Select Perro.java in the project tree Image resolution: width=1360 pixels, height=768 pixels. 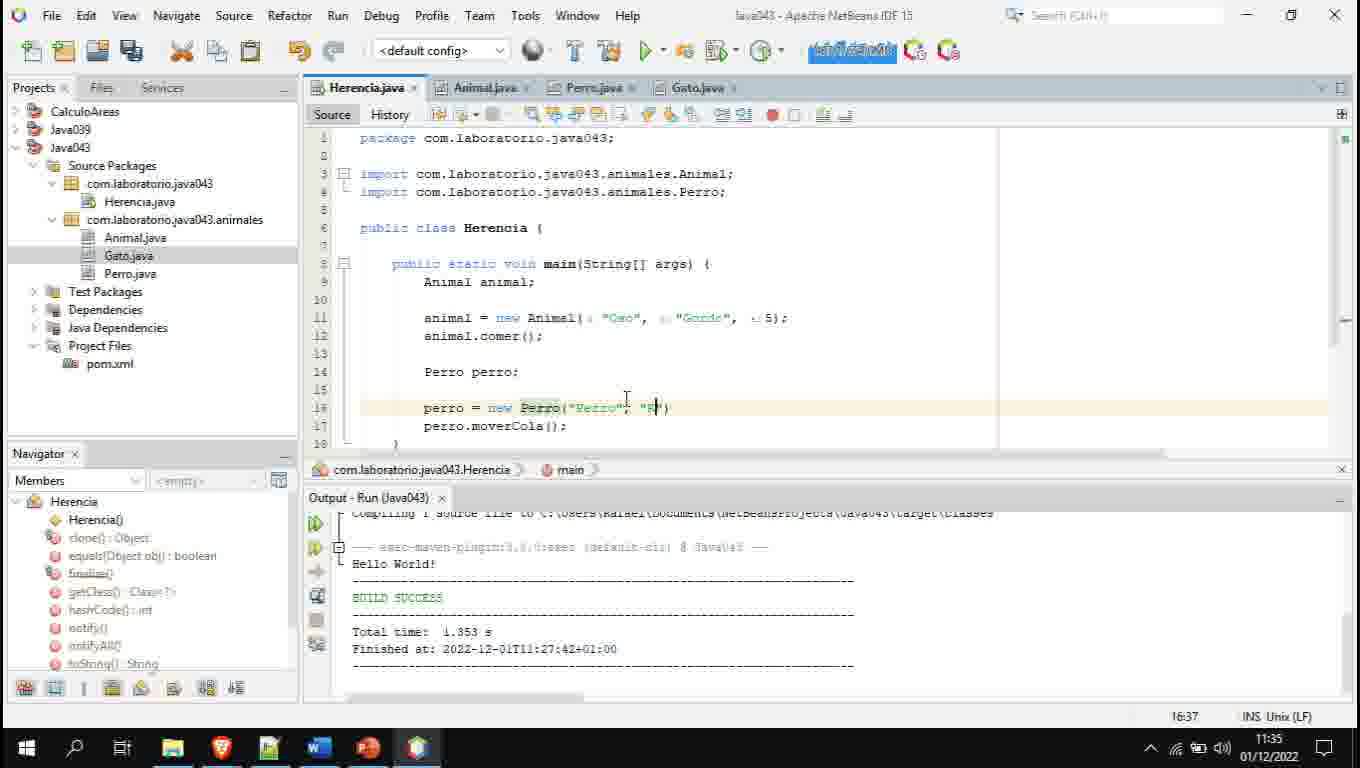point(130,274)
